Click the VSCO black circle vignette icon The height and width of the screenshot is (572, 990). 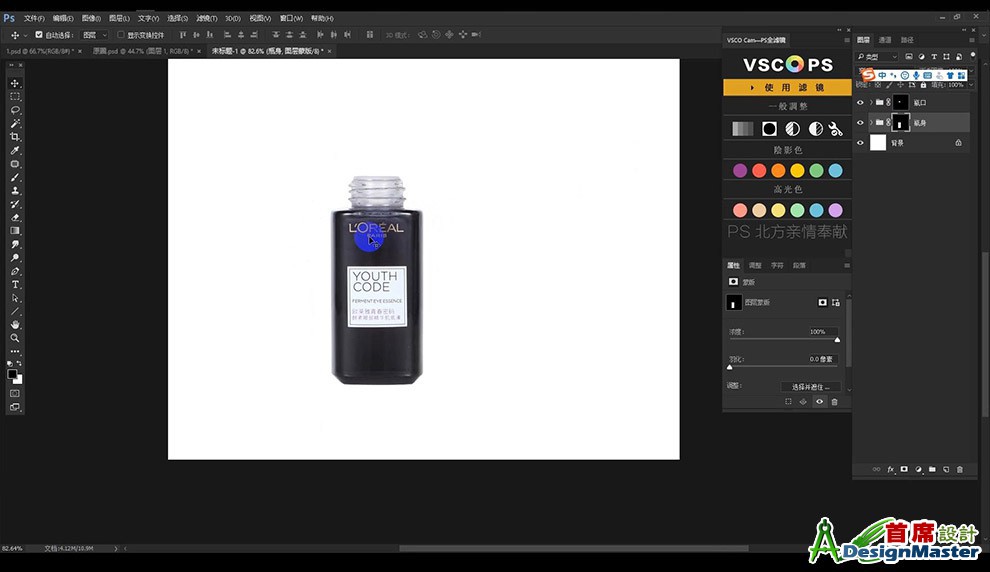pos(769,129)
